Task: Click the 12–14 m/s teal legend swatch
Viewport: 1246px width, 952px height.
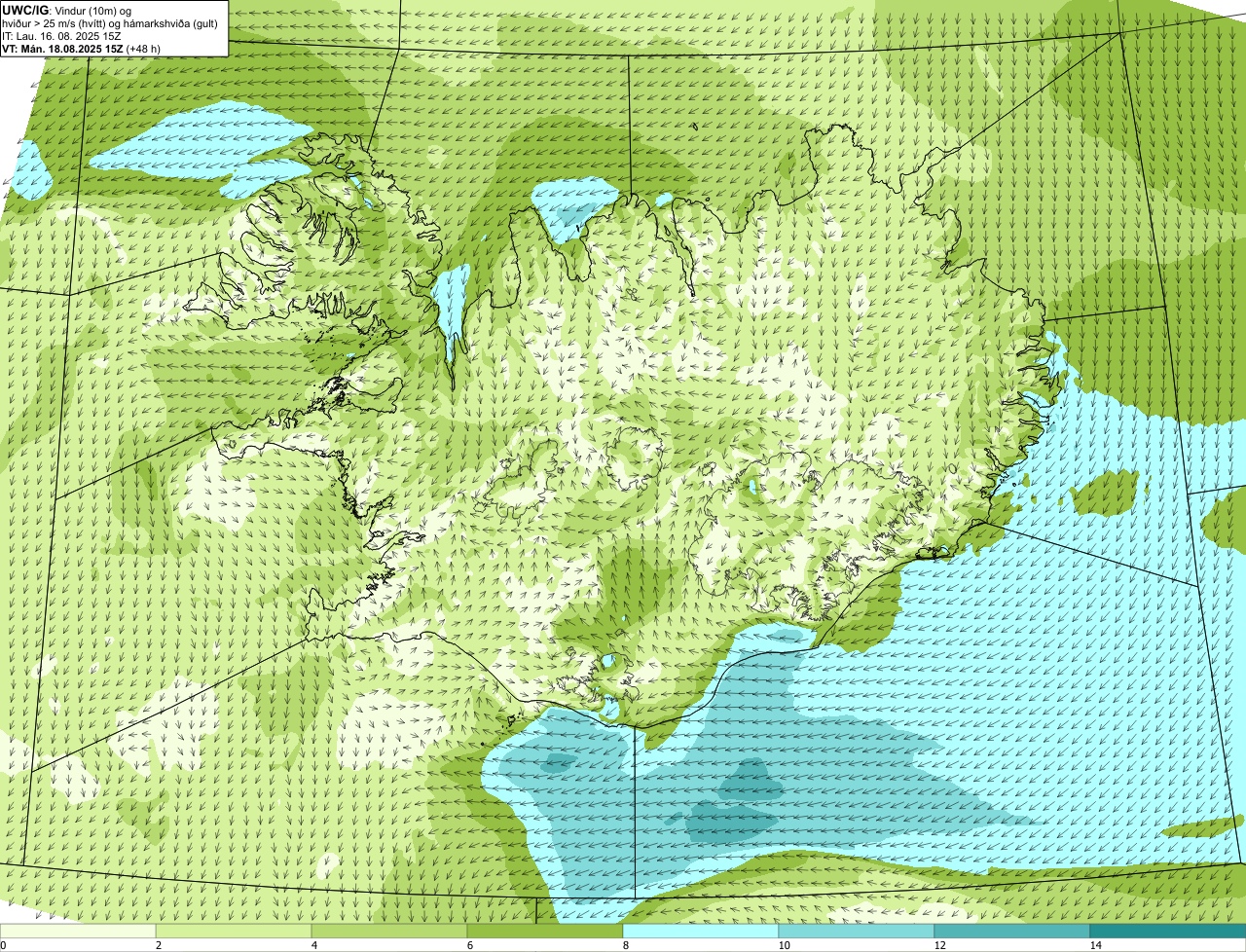Action: pos(1012,932)
